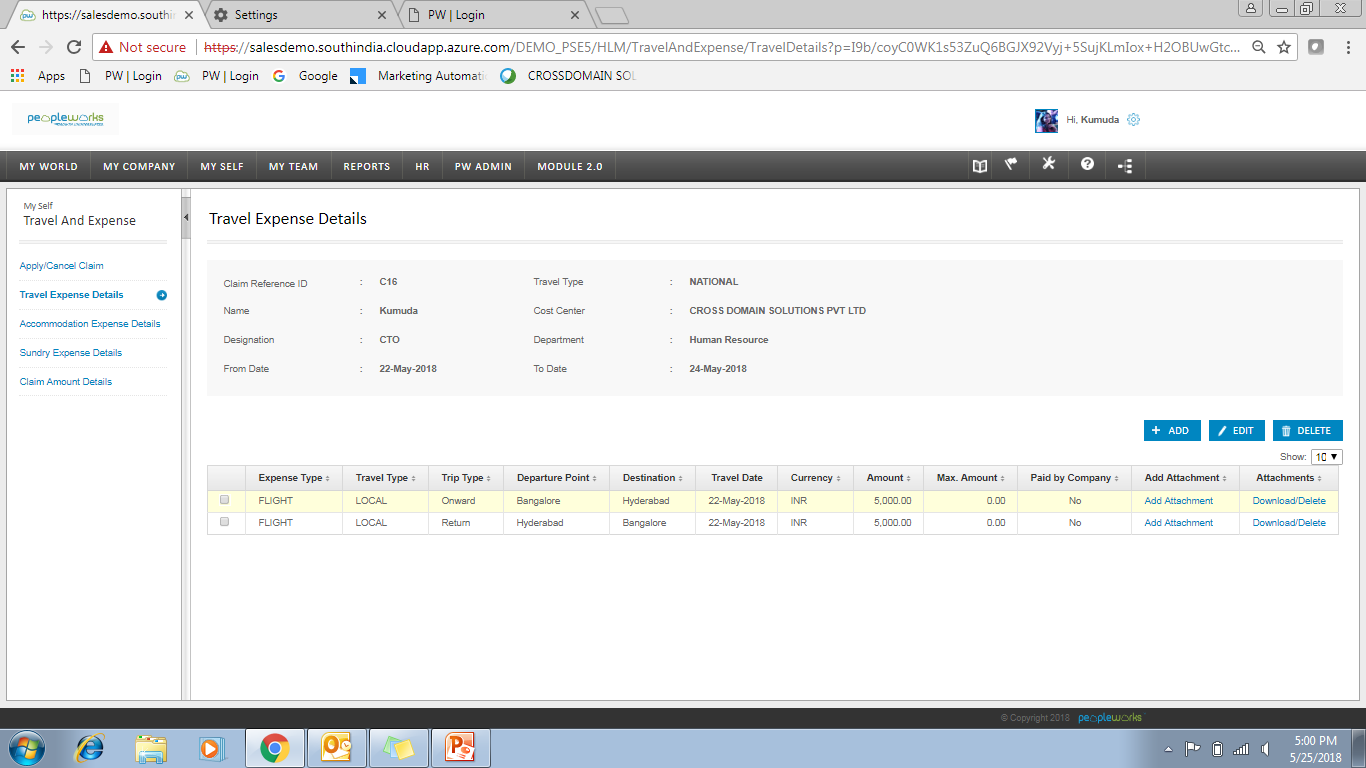Image resolution: width=1366 pixels, height=768 pixels.
Task: Open the PW ADMIN menu
Action: (x=483, y=167)
